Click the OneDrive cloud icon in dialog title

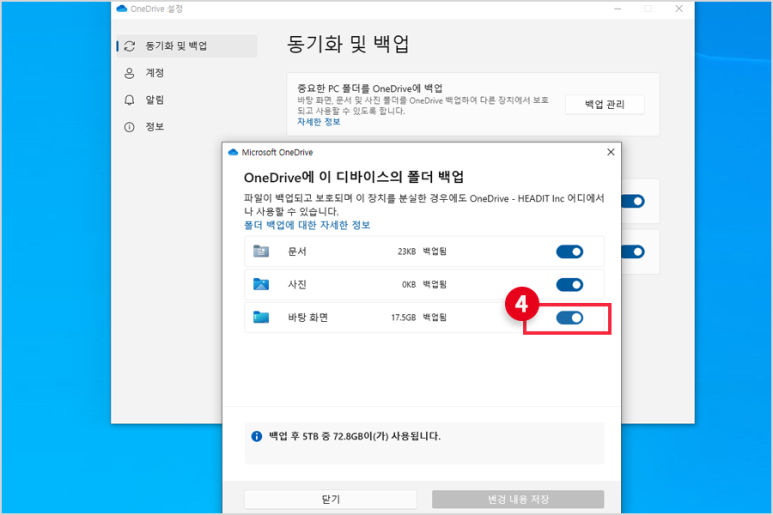[x=233, y=152]
